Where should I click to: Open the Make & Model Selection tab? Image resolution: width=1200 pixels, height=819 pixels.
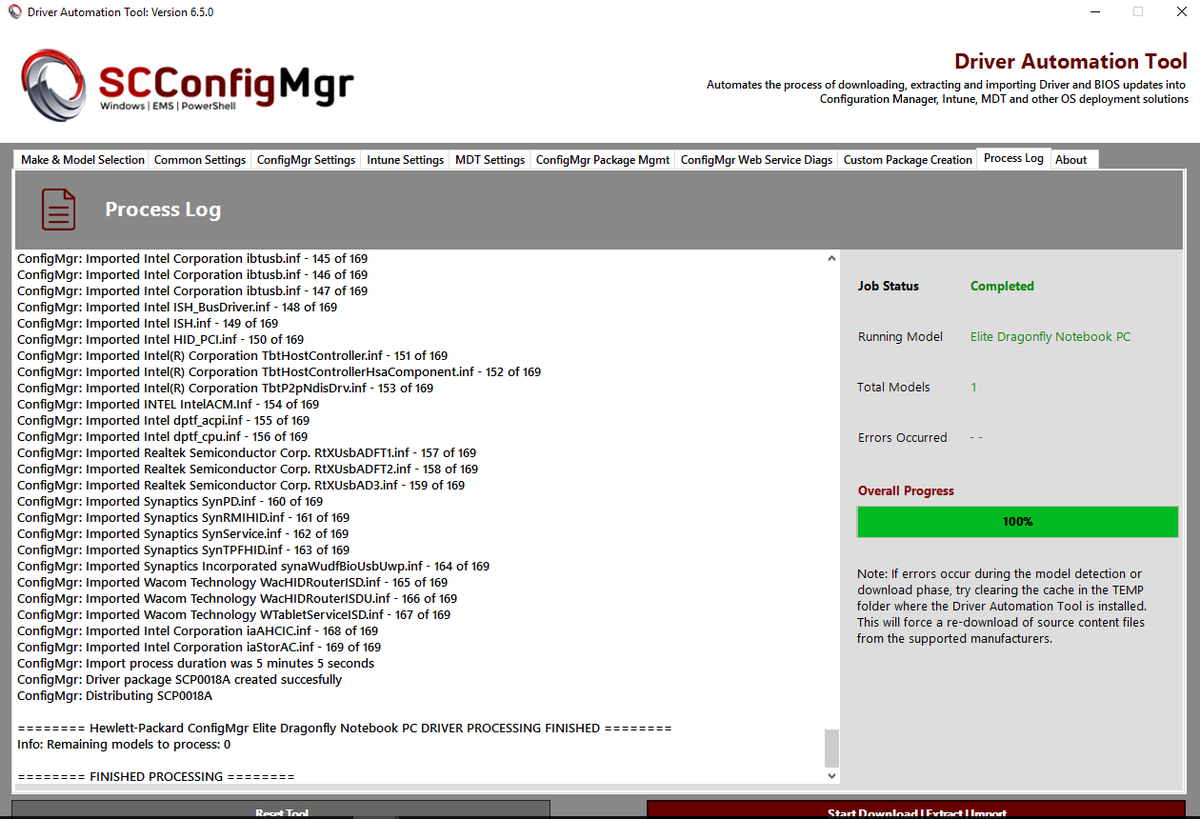[x=83, y=160]
